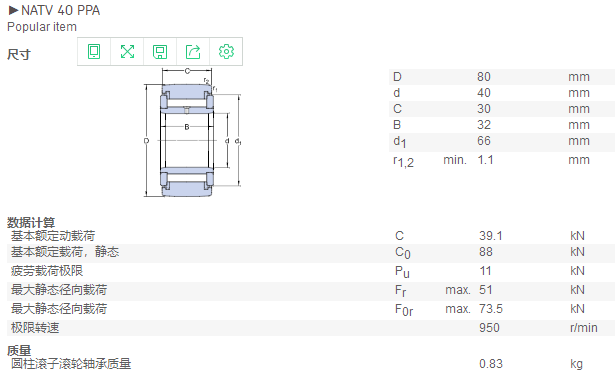
Task: Click the floppy disk save icon
Action: [x=160, y=51]
